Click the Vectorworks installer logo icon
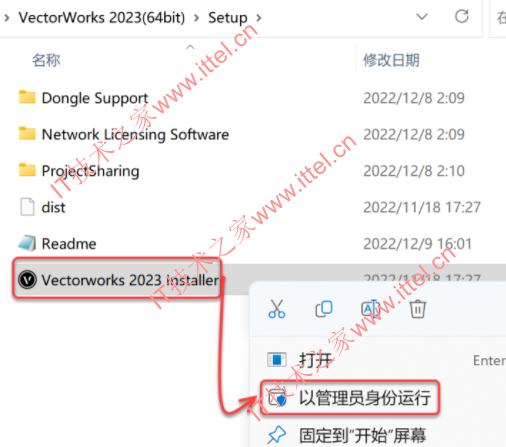506x447 pixels. pyautogui.click(x=27, y=280)
